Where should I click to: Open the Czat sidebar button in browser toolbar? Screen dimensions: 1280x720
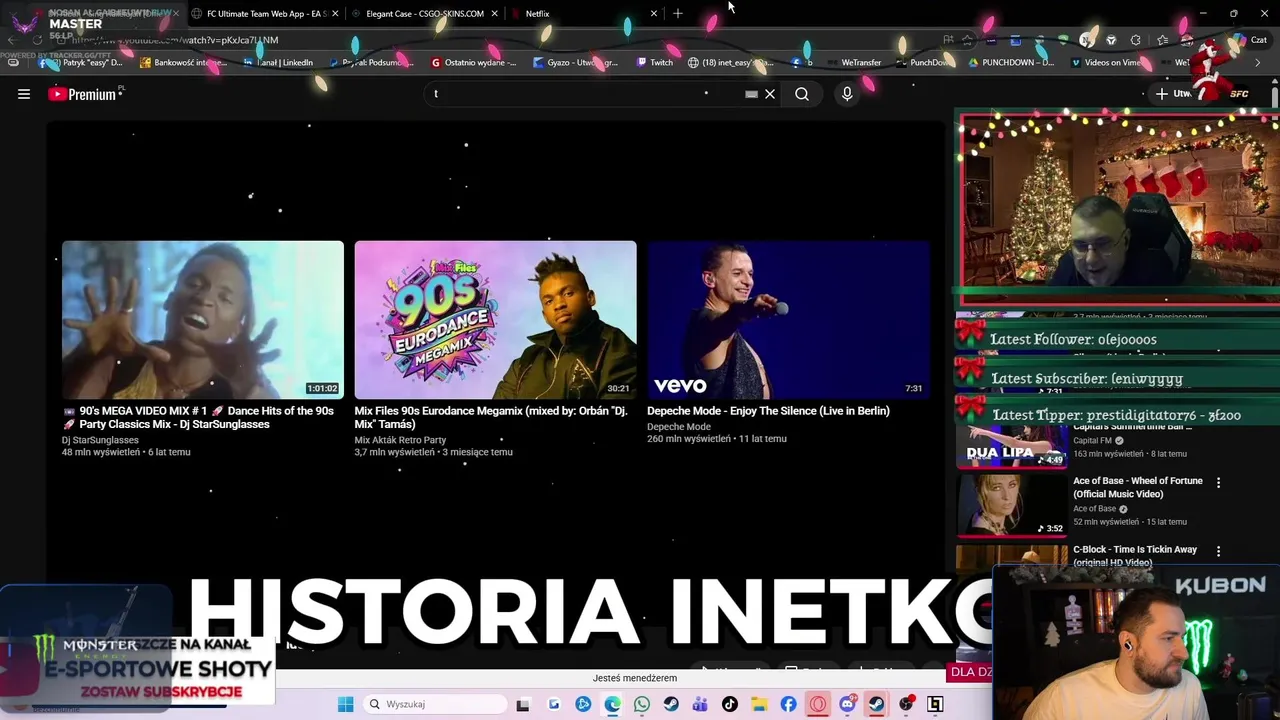[1250, 40]
